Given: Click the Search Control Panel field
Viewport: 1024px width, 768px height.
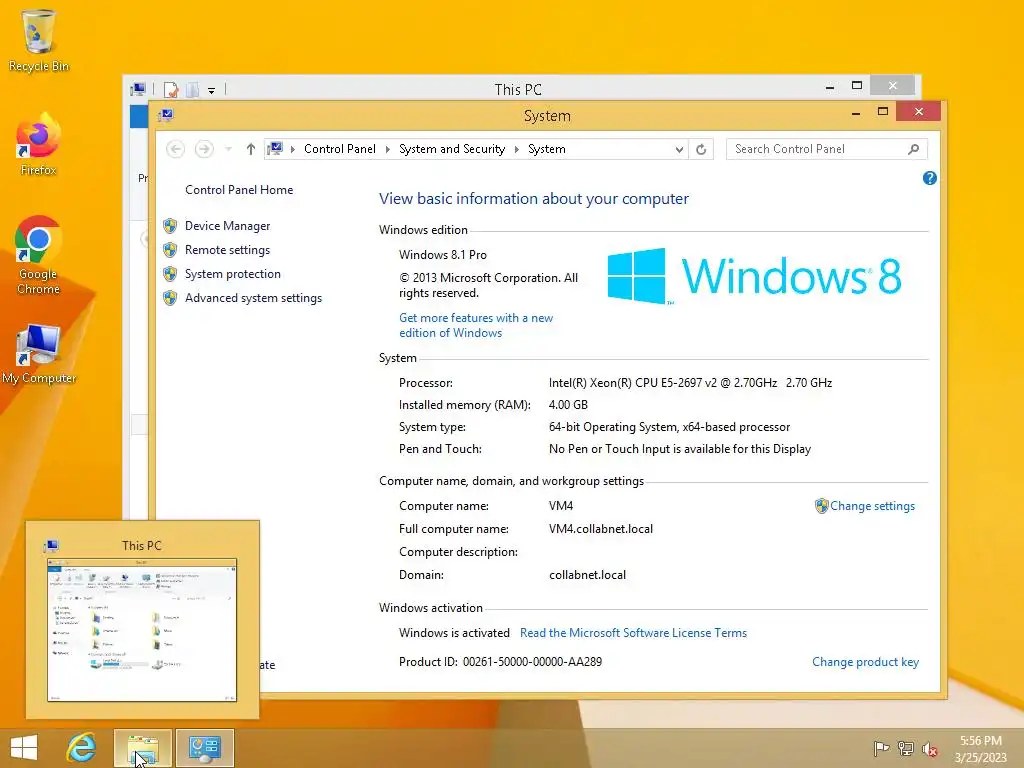Looking at the screenshot, I should tap(827, 149).
